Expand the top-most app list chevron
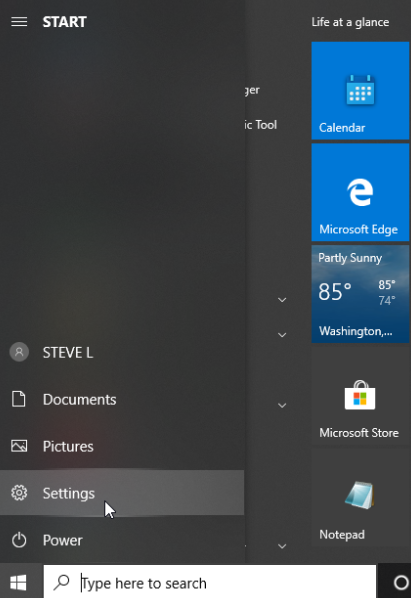Viewport: 411px width, 598px height. tap(282, 300)
